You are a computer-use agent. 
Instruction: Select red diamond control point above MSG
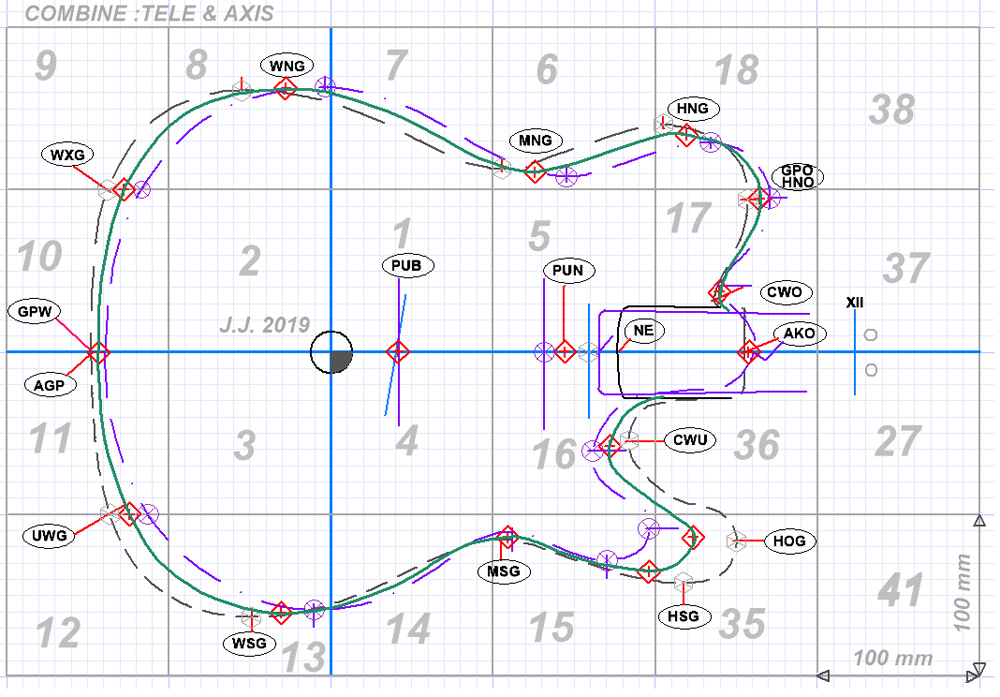508,537
